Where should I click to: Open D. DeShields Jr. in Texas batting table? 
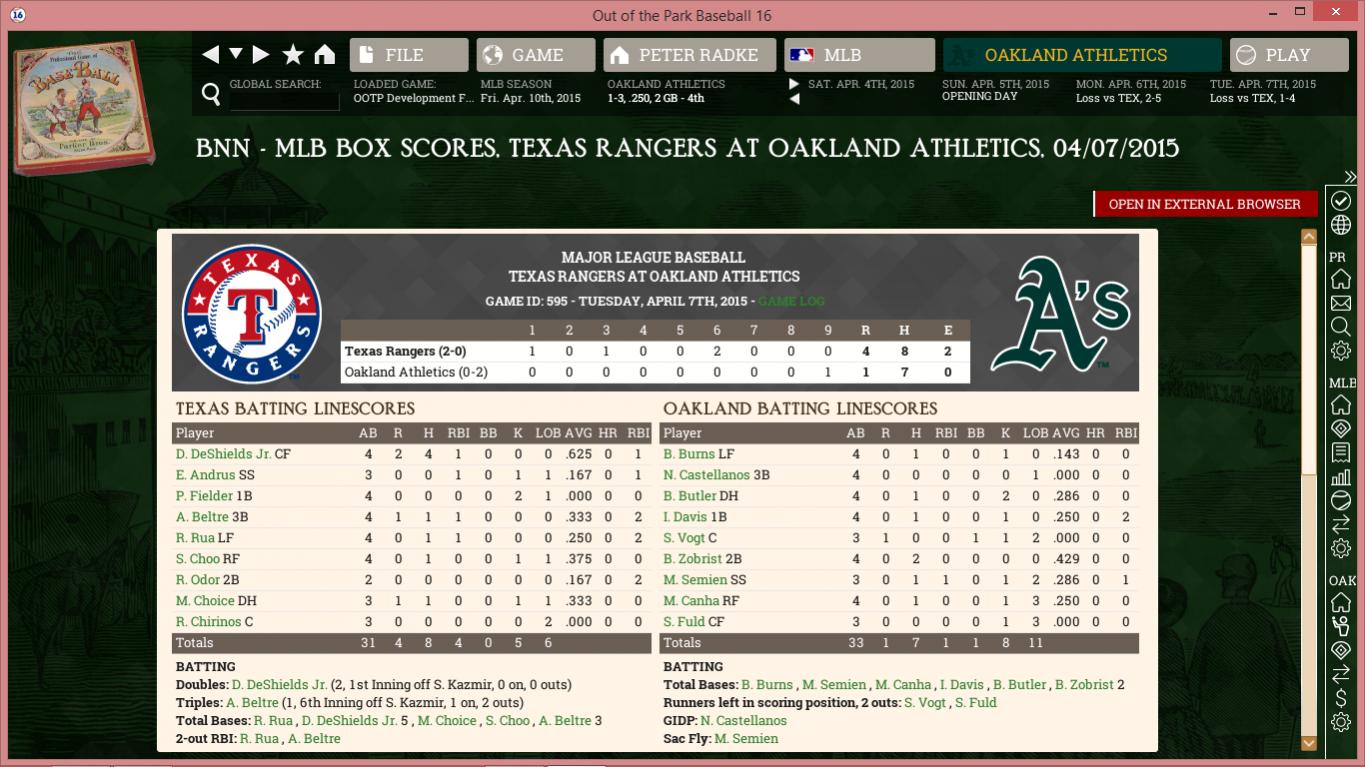point(223,454)
